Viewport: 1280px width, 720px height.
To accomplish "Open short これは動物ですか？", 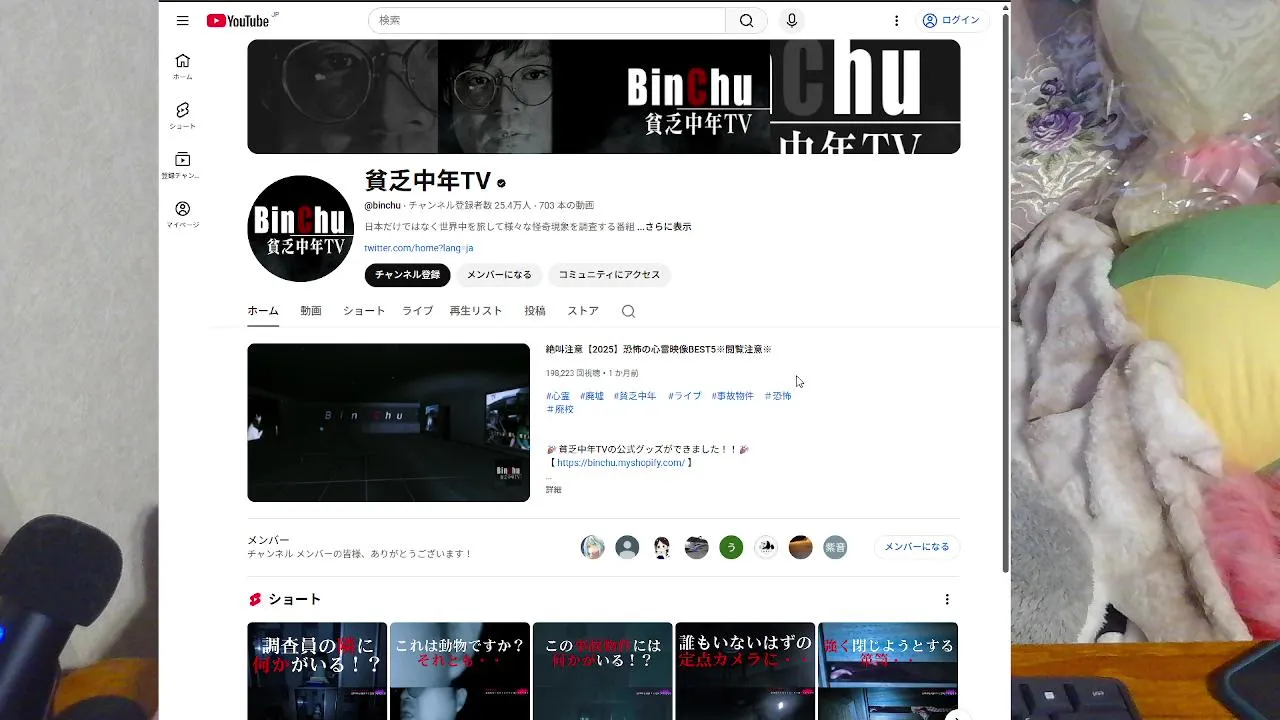I will [460, 671].
